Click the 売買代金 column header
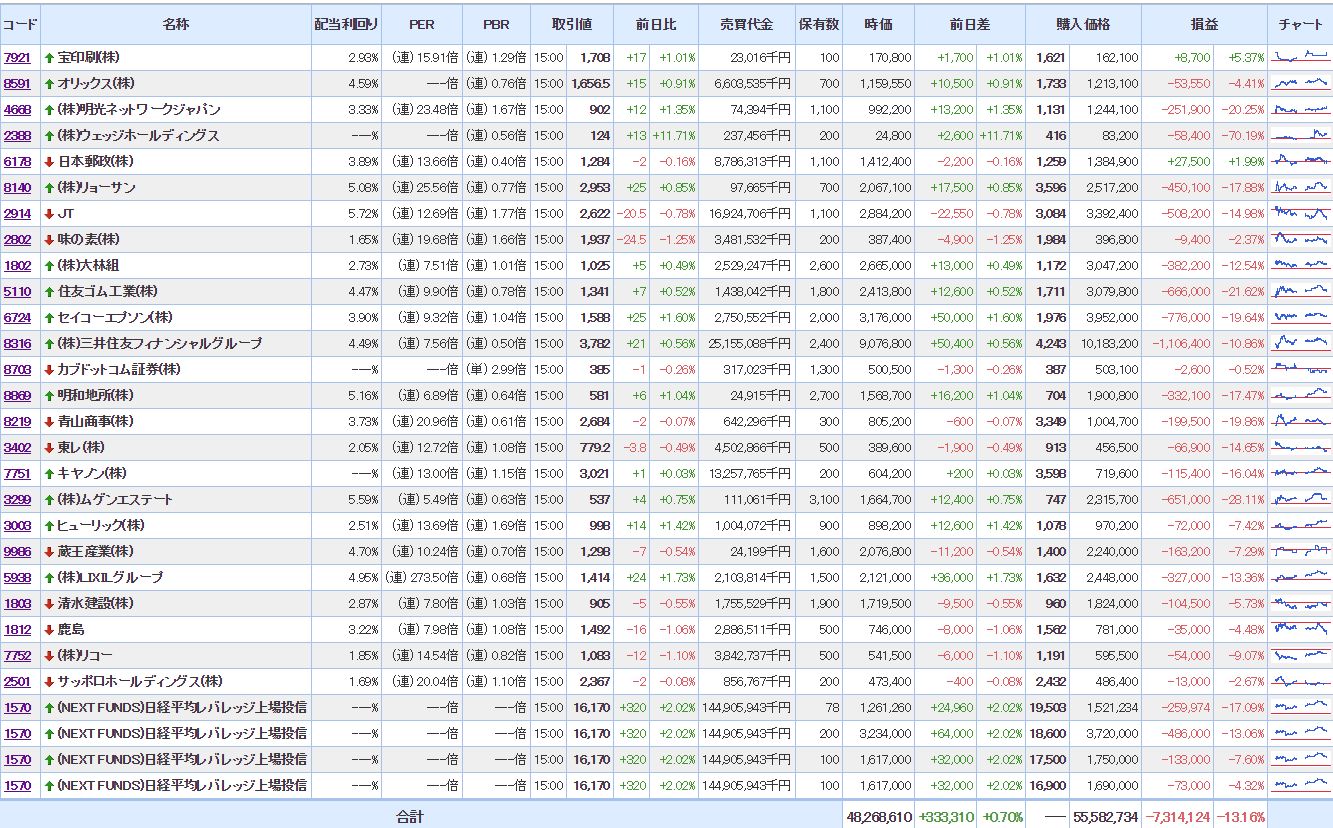The image size is (1333, 828). [x=746, y=24]
